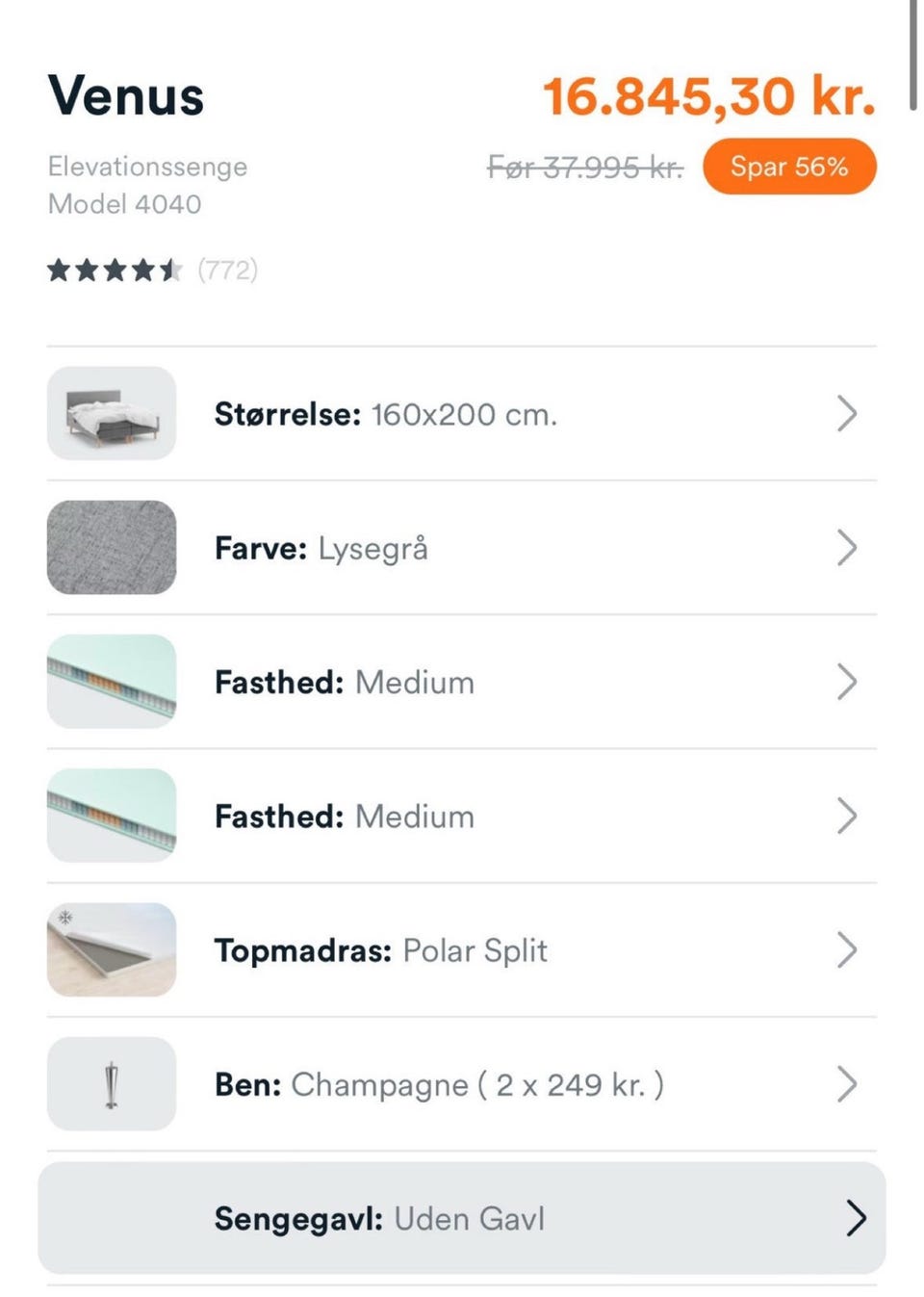Click the star rating icons
This screenshot has width=924, height=1297.
(114, 270)
